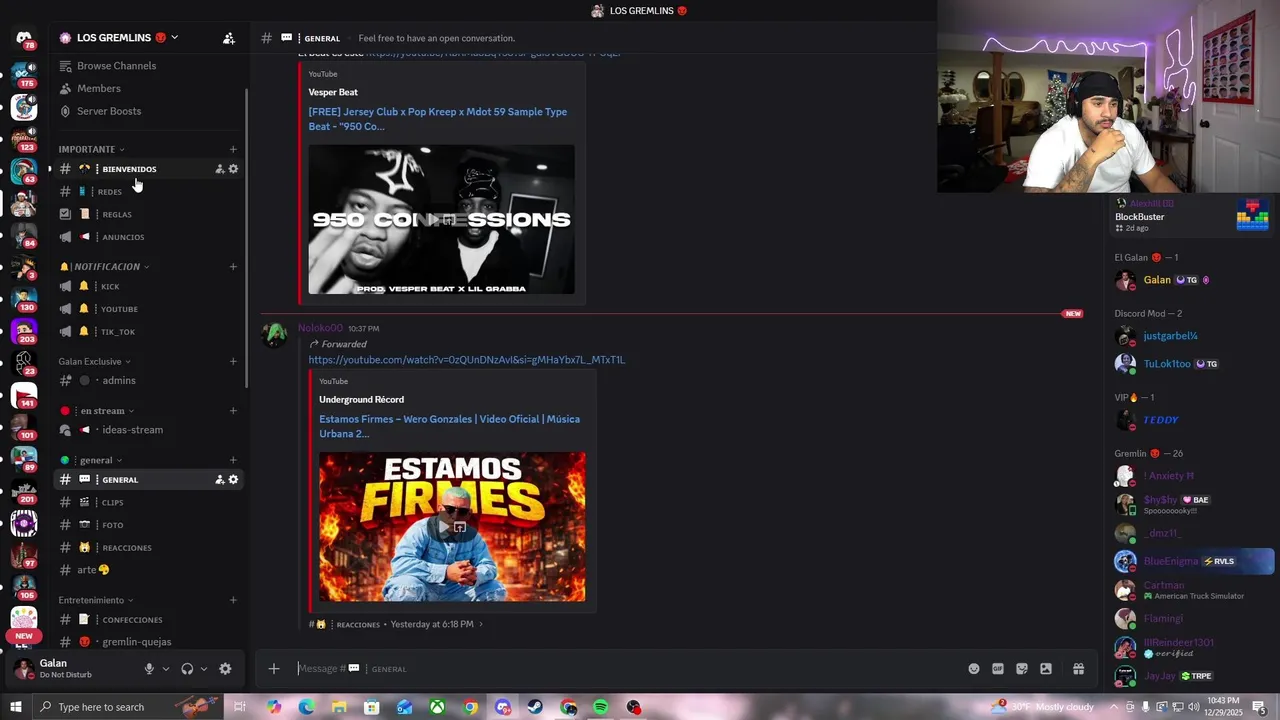This screenshot has height=720, width=1280.
Task: Open ANUNCIOS channel
Action: [x=148, y=237]
